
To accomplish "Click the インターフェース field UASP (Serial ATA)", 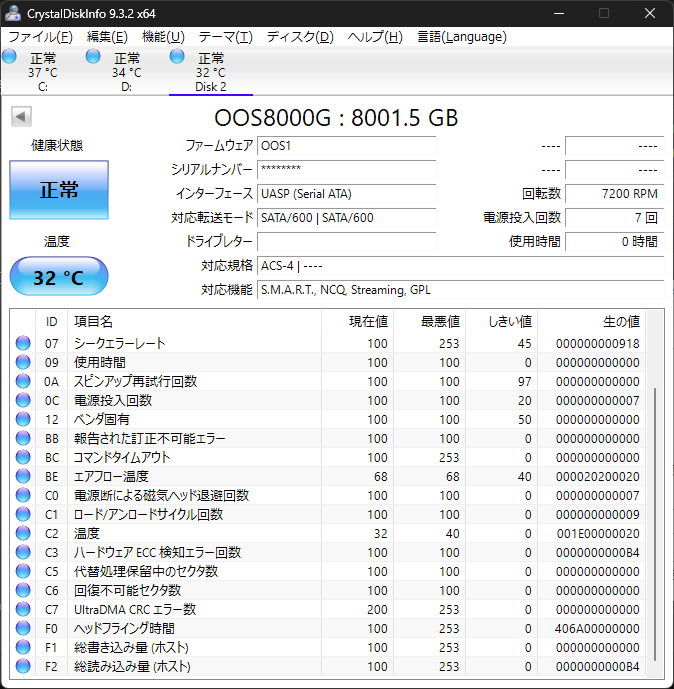I will 347,194.
